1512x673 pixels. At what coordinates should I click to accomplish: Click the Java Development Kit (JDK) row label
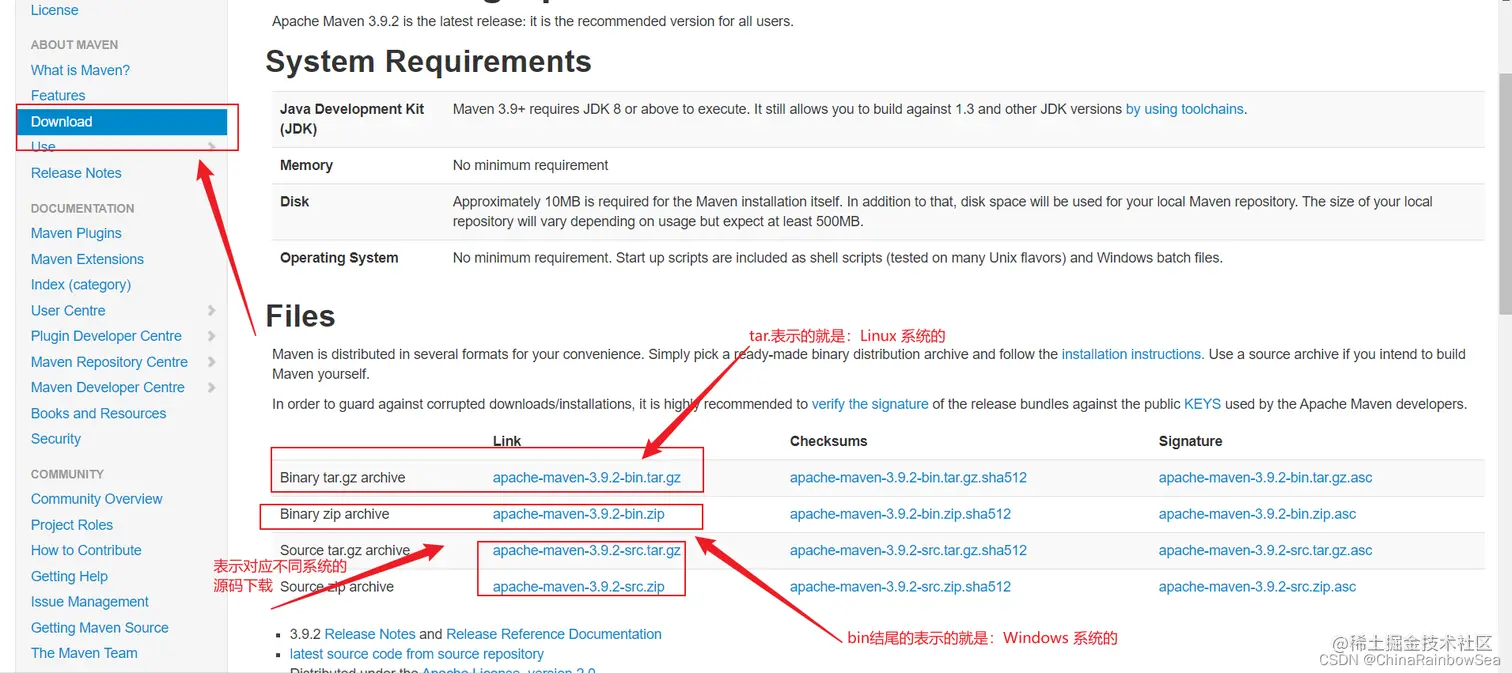coord(352,119)
